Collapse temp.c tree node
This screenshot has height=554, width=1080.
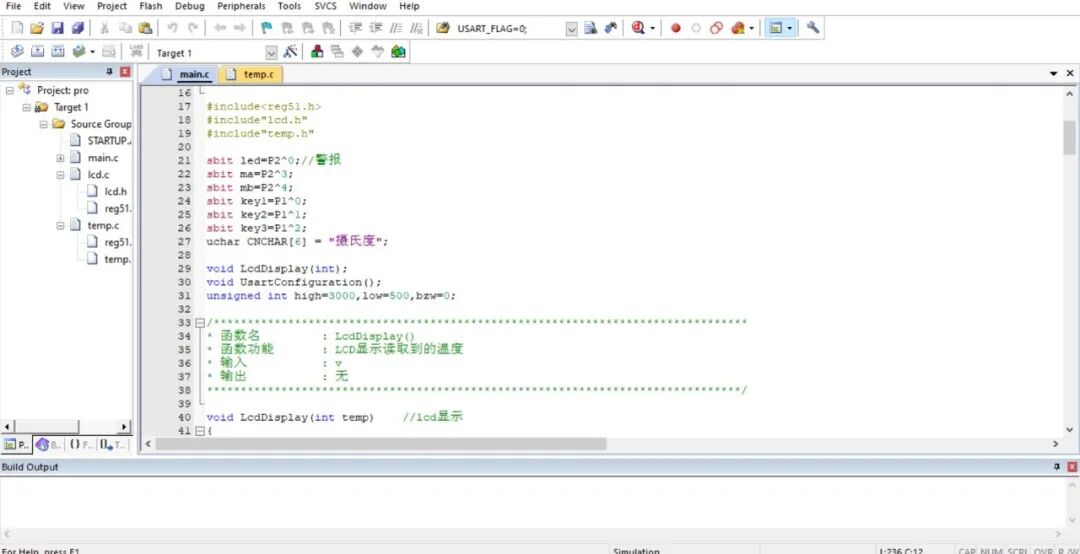60,225
